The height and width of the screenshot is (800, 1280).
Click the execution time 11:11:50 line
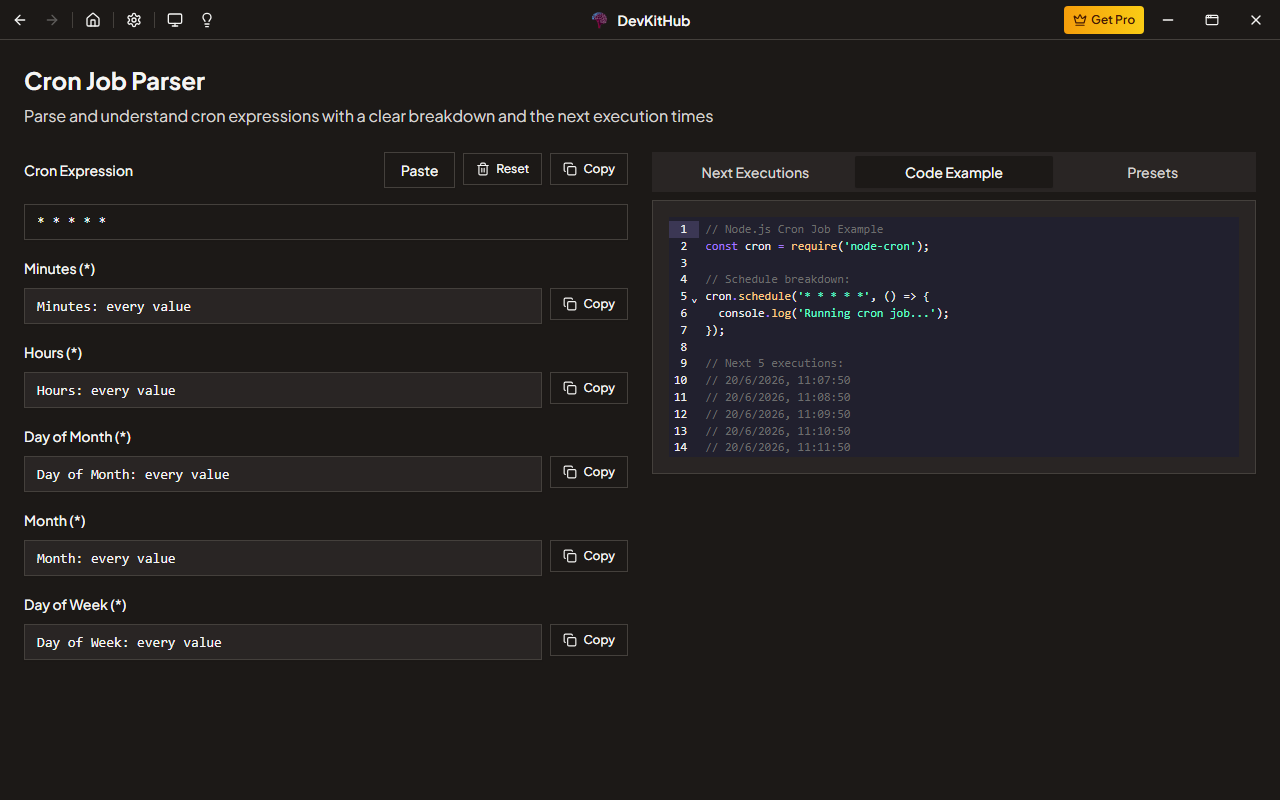pyautogui.click(x=778, y=447)
